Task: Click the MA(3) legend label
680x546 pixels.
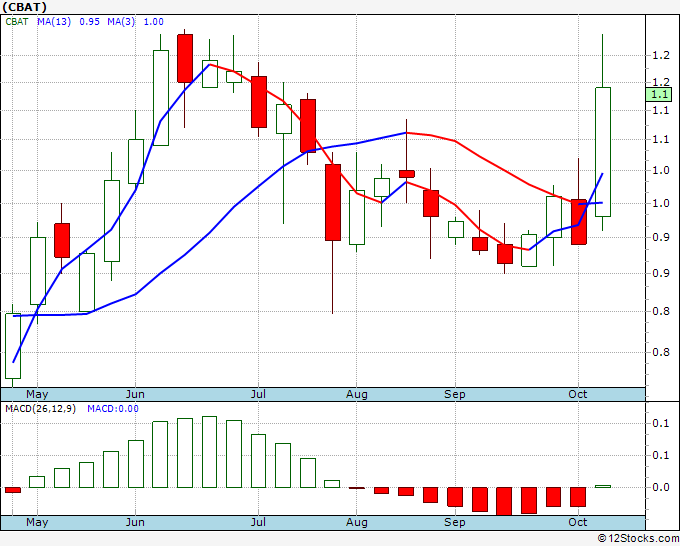Action: (x=121, y=22)
